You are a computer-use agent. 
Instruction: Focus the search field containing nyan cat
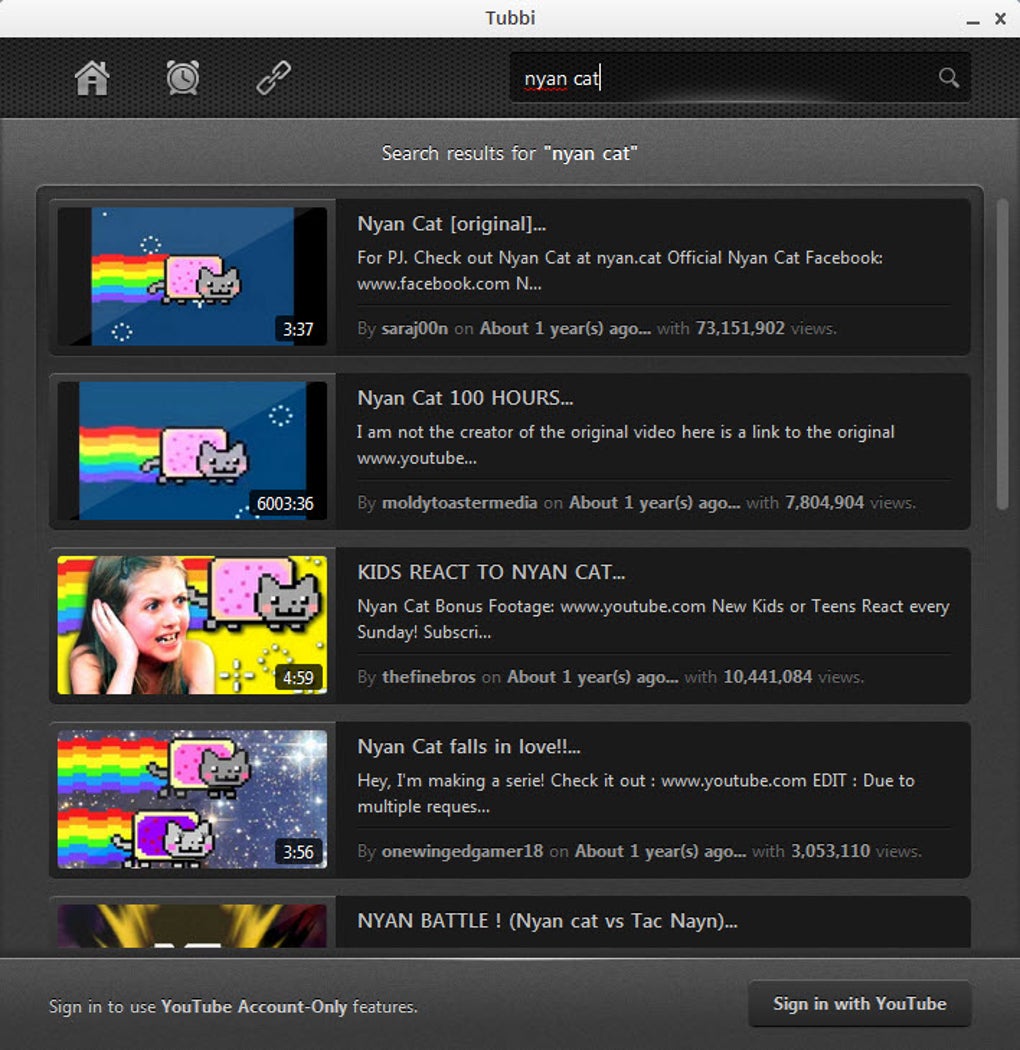(740, 78)
